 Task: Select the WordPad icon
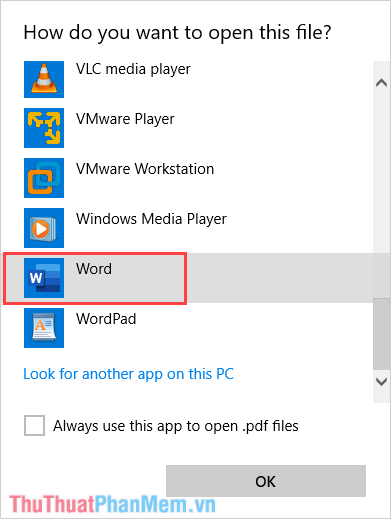[44, 328]
